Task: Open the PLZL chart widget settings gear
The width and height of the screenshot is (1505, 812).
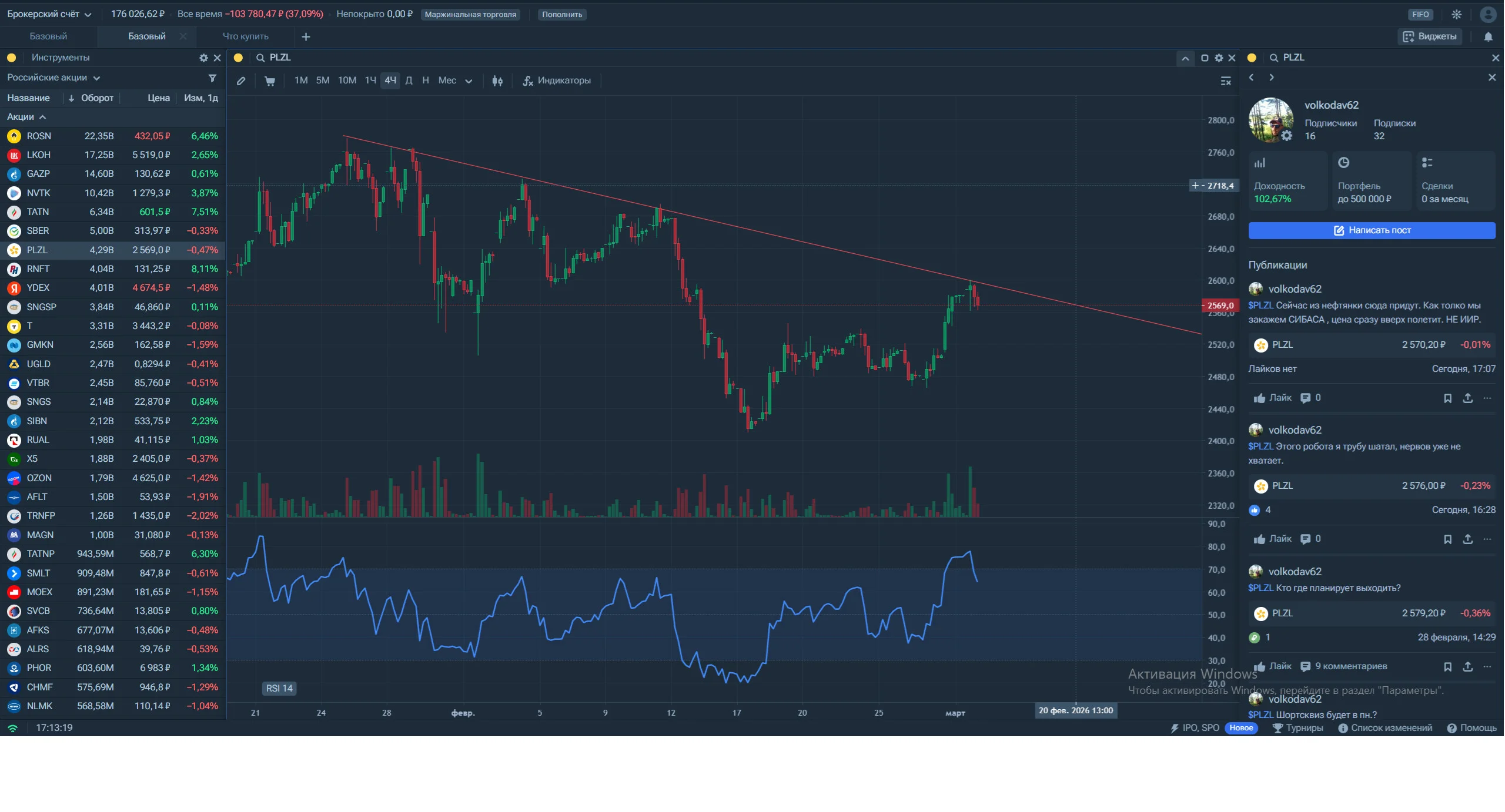Action: click(x=1219, y=58)
